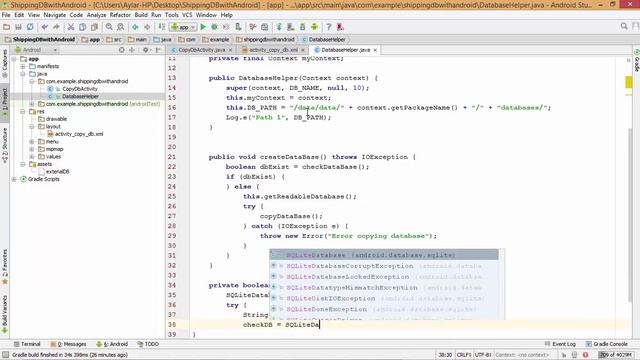The height and width of the screenshot is (360, 640).
Task: Click the scroll from source target icon
Action: click(x=122, y=50)
